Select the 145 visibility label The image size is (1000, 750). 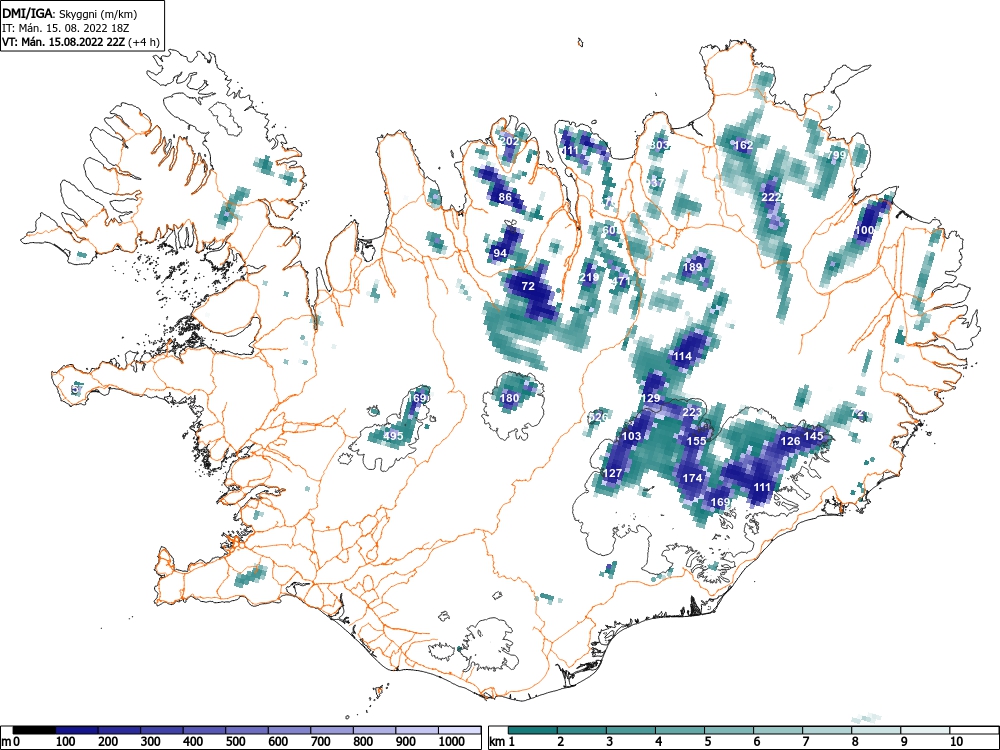click(x=814, y=436)
